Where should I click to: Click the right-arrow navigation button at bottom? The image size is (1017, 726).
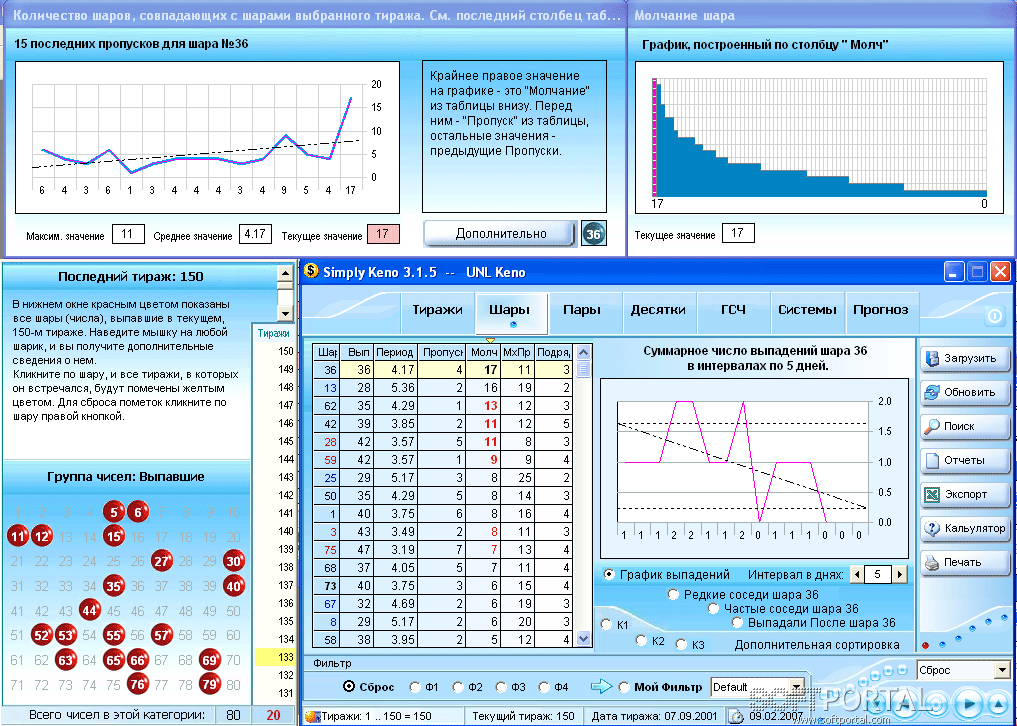pos(970,703)
